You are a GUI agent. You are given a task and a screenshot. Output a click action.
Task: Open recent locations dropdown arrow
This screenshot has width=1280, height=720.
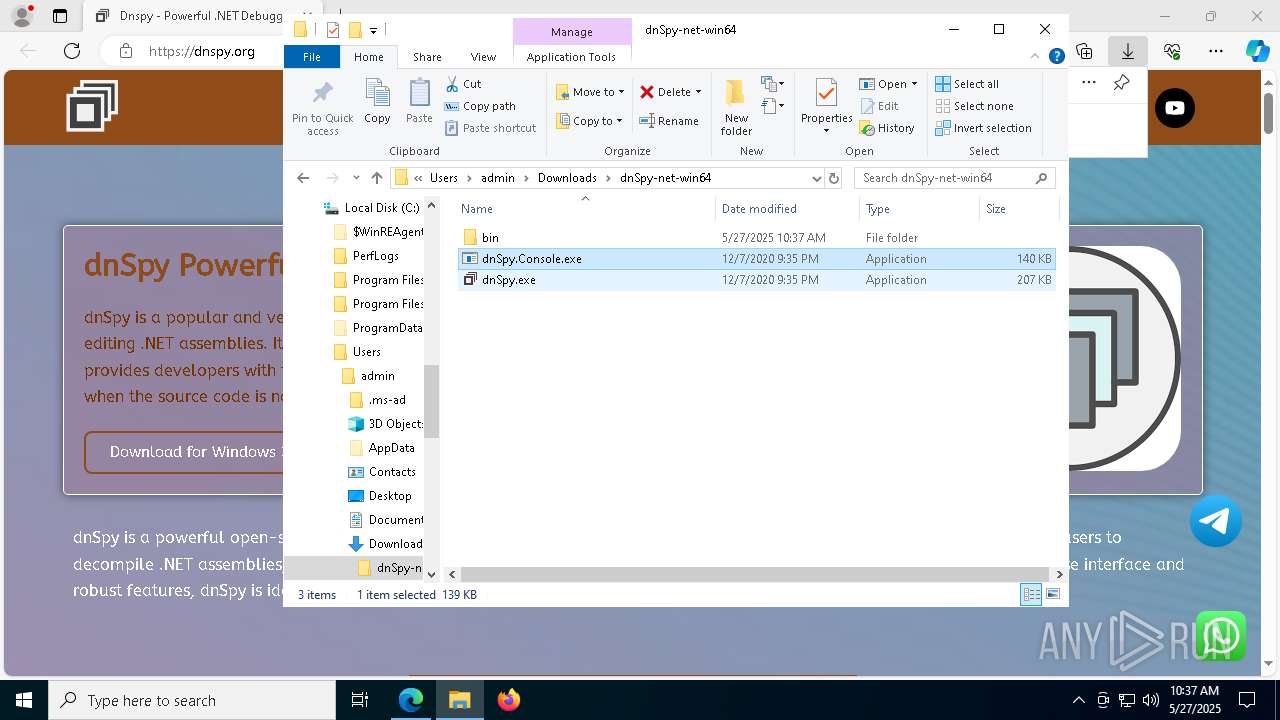355,178
